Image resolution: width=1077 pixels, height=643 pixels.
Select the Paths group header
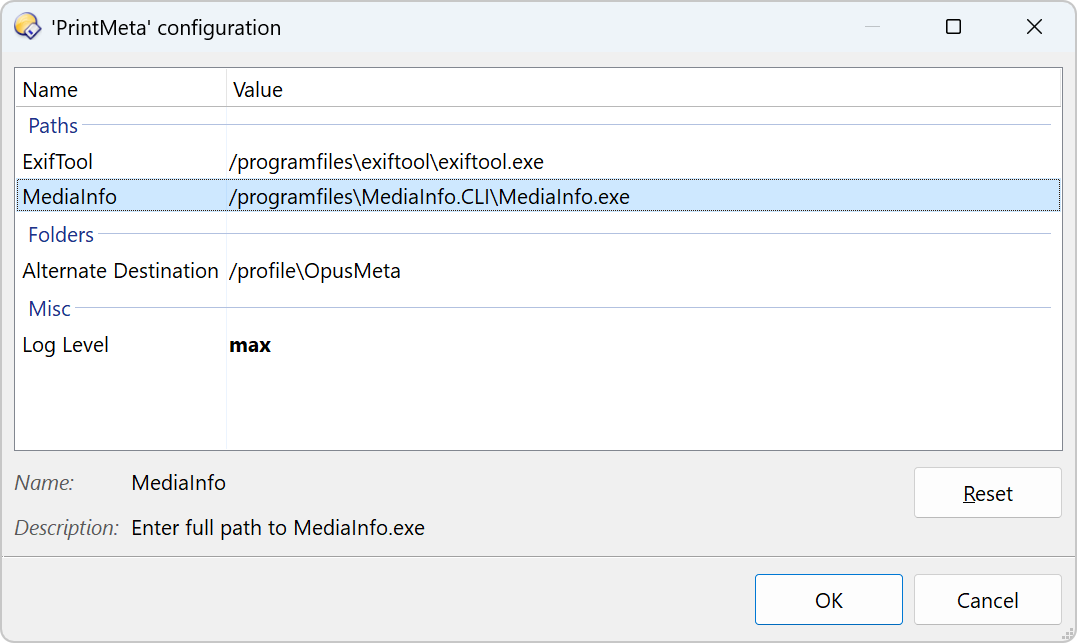tap(53, 126)
